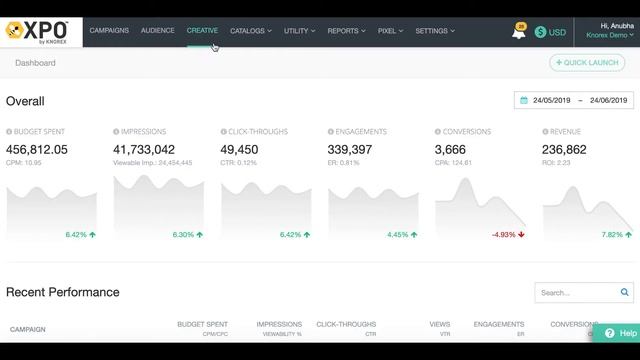The image size is (640, 360).
Task: Sort by Budget Spent column header
Action: click(202, 324)
